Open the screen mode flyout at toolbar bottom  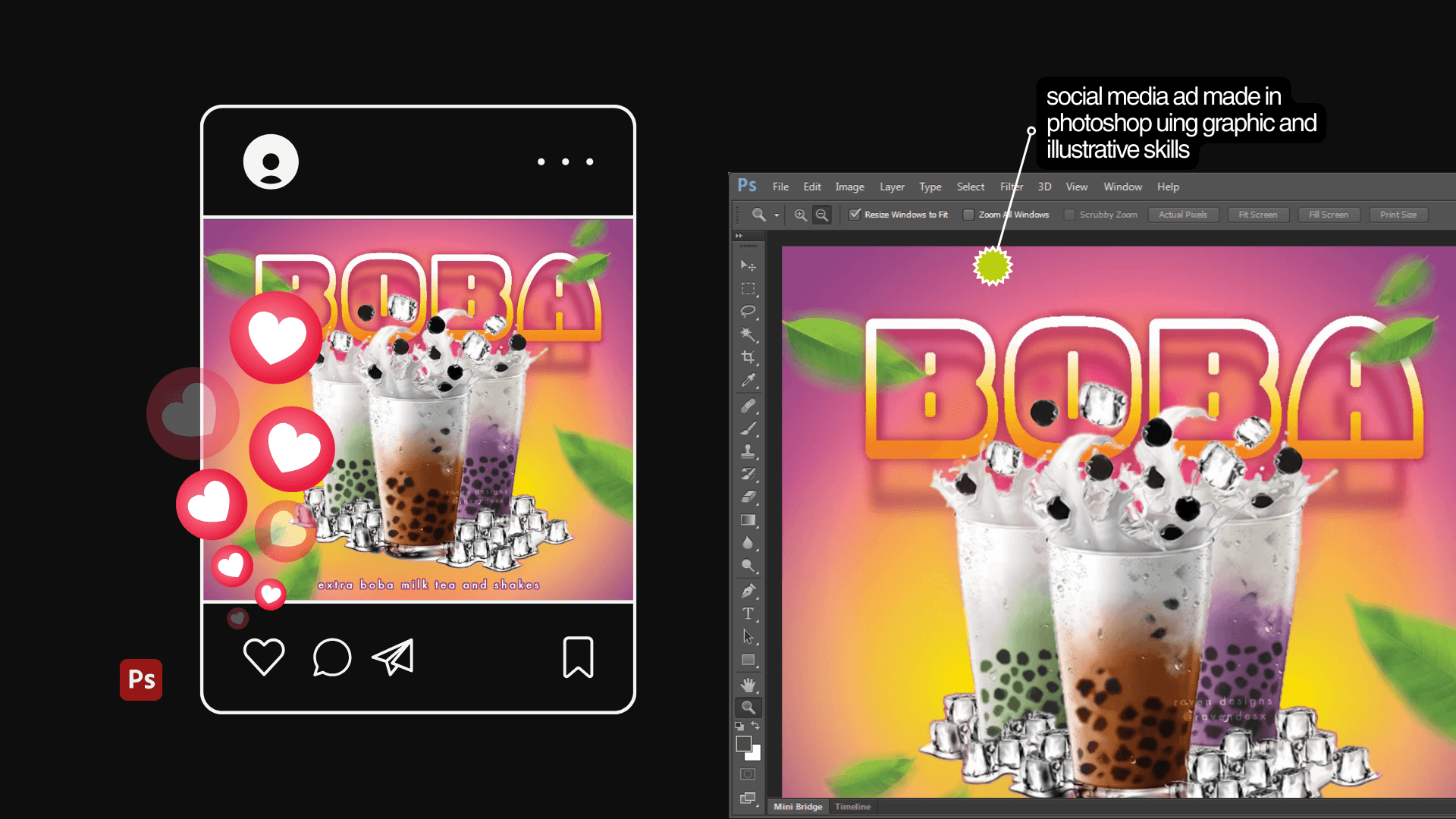tap(748, 799)
